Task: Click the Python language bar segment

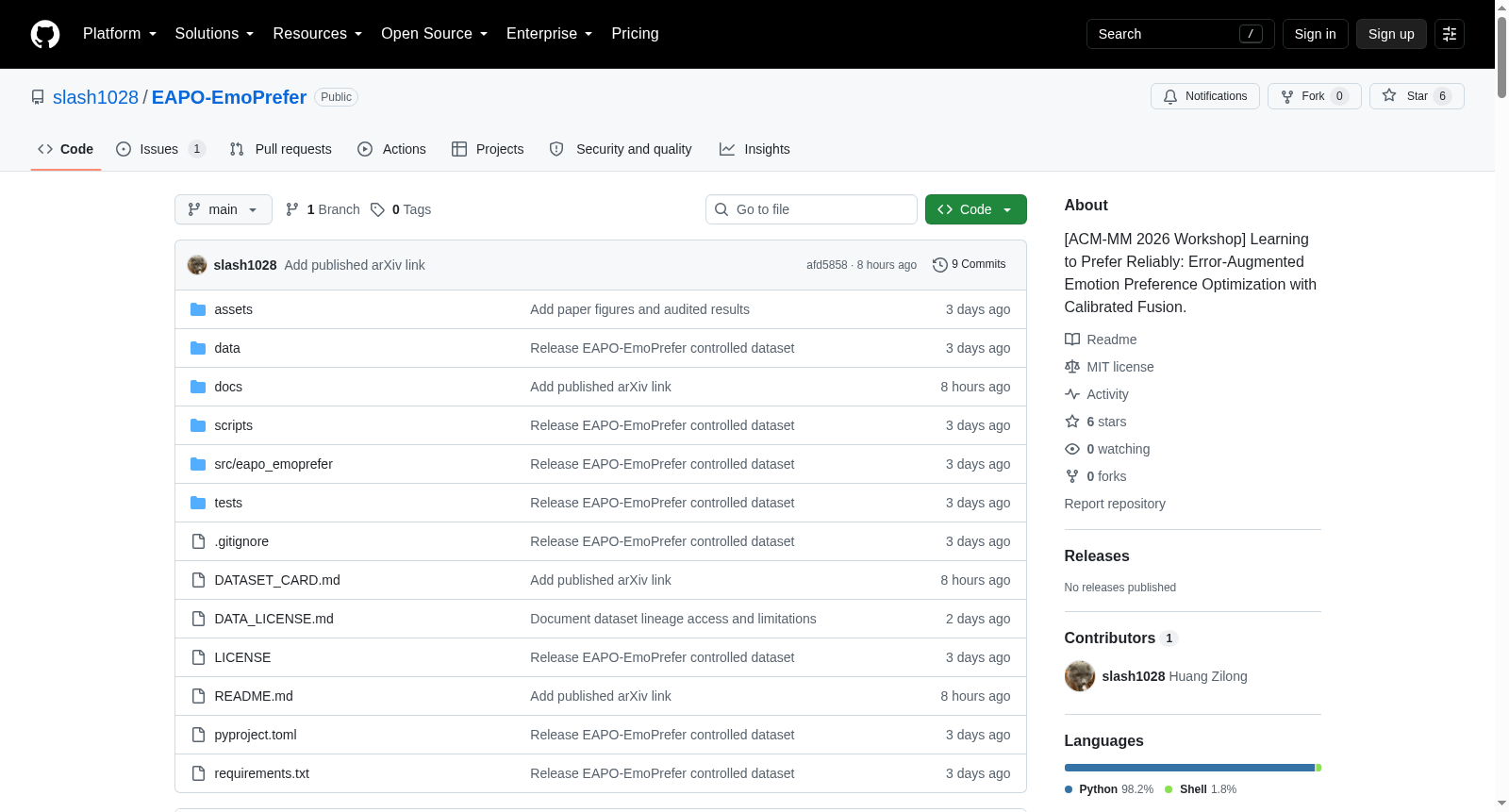Action: (1189, 768)
